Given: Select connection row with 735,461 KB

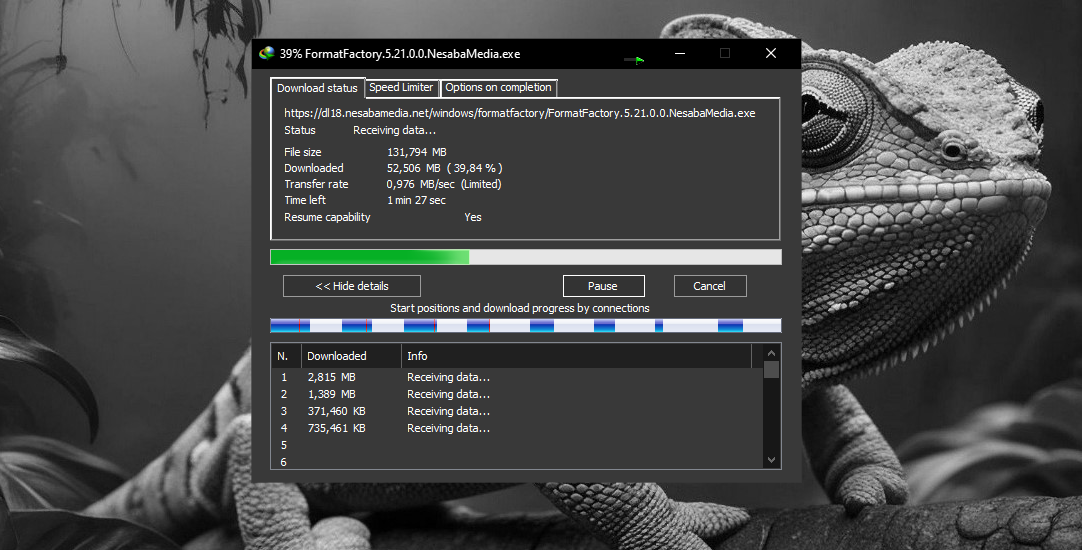Looking at the screenshot, I should (518, 428).
